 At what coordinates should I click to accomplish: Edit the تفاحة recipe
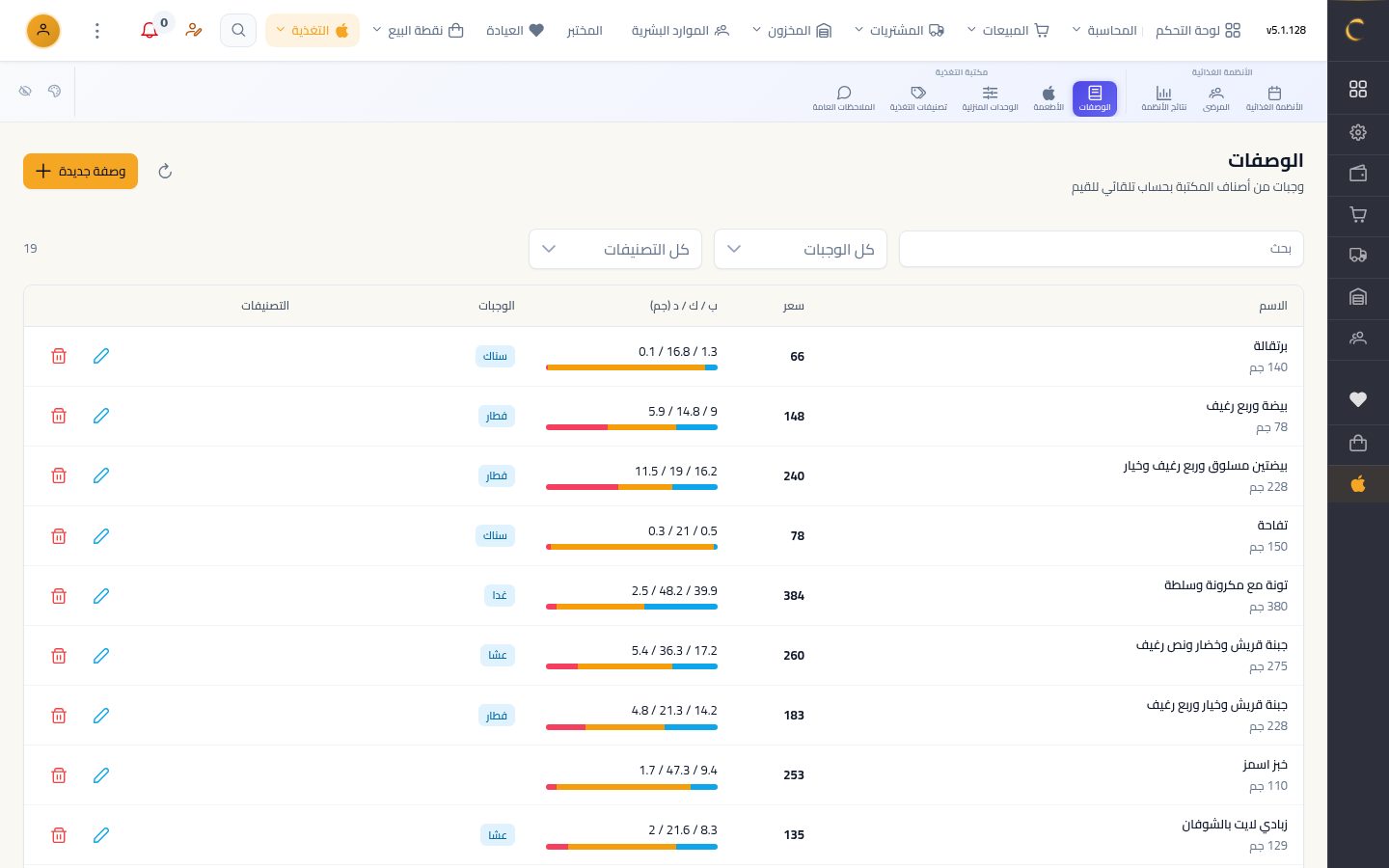click(x=101, y=535)
